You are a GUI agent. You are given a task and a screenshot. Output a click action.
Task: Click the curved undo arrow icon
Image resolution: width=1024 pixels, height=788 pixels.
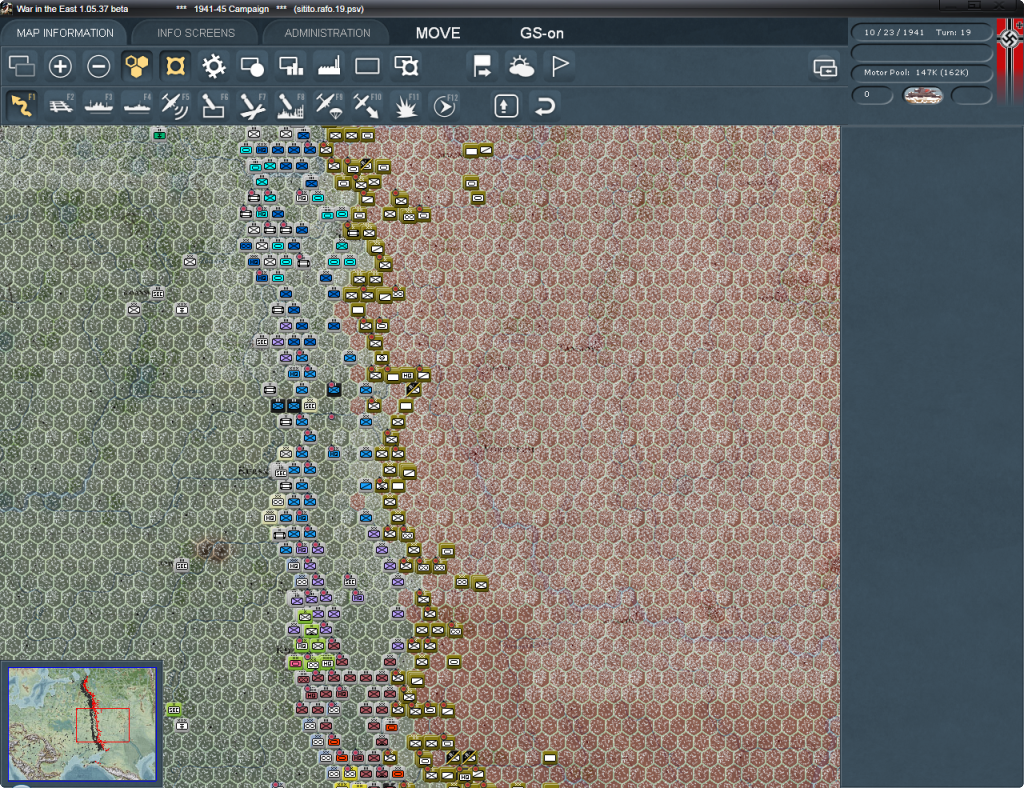(545, 105)
